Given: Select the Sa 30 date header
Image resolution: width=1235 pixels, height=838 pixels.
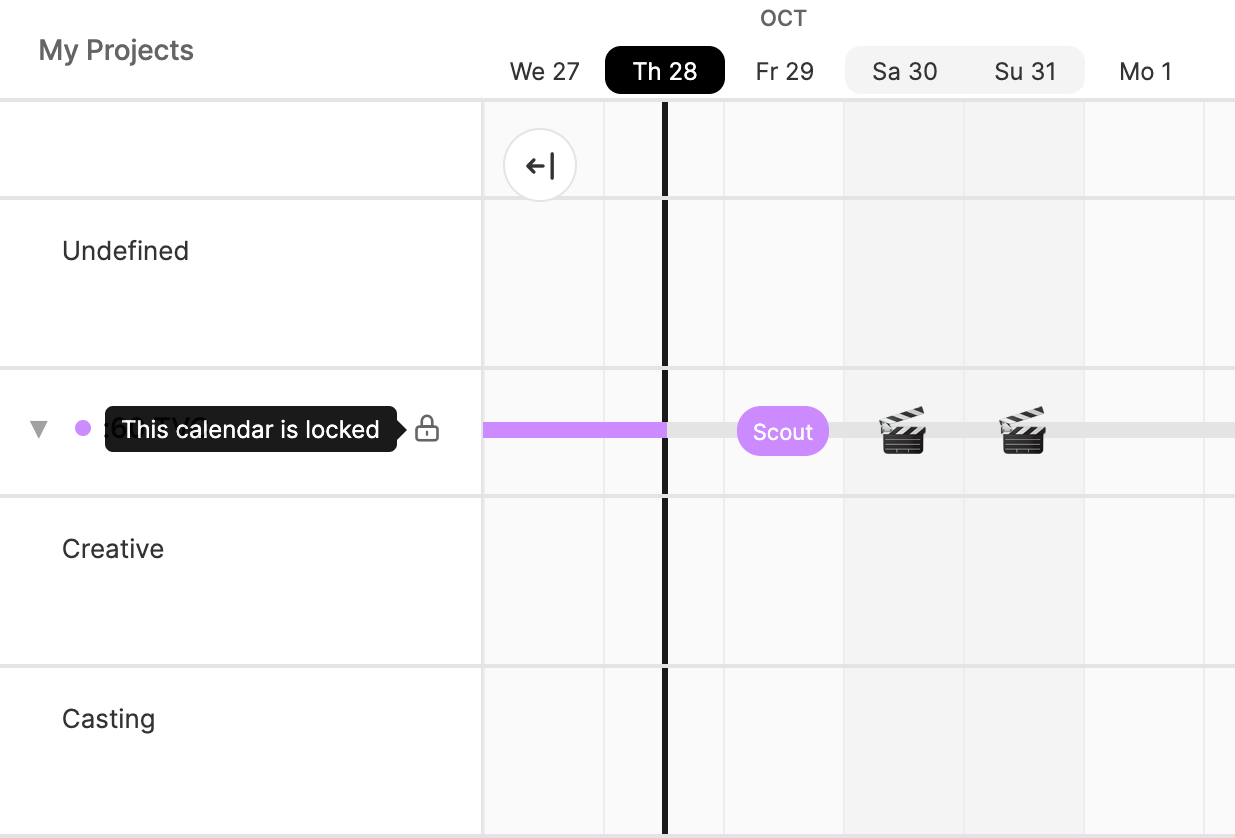Looking at the screenshot, I should click(905, 71).
